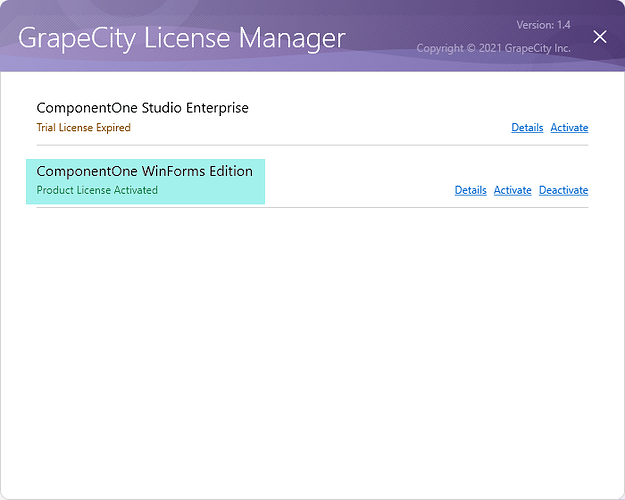This screenshot has width=625, height=500.
Task: Activate ComponentOne Studio Enterprise license
Action: [x=569, y=128]
